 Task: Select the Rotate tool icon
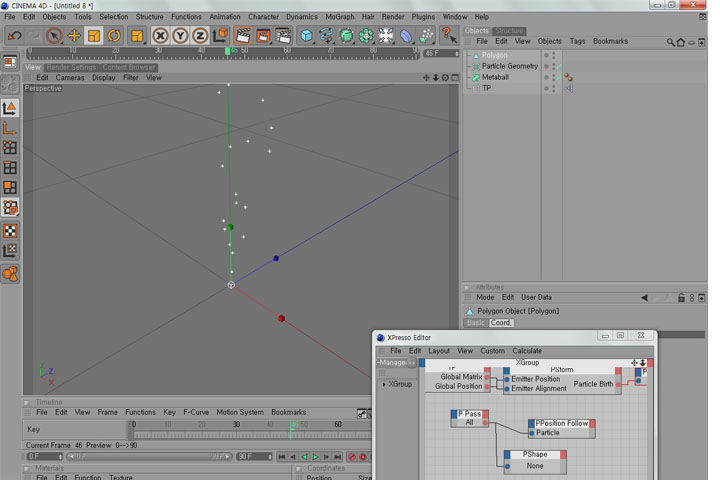[114, 35]
